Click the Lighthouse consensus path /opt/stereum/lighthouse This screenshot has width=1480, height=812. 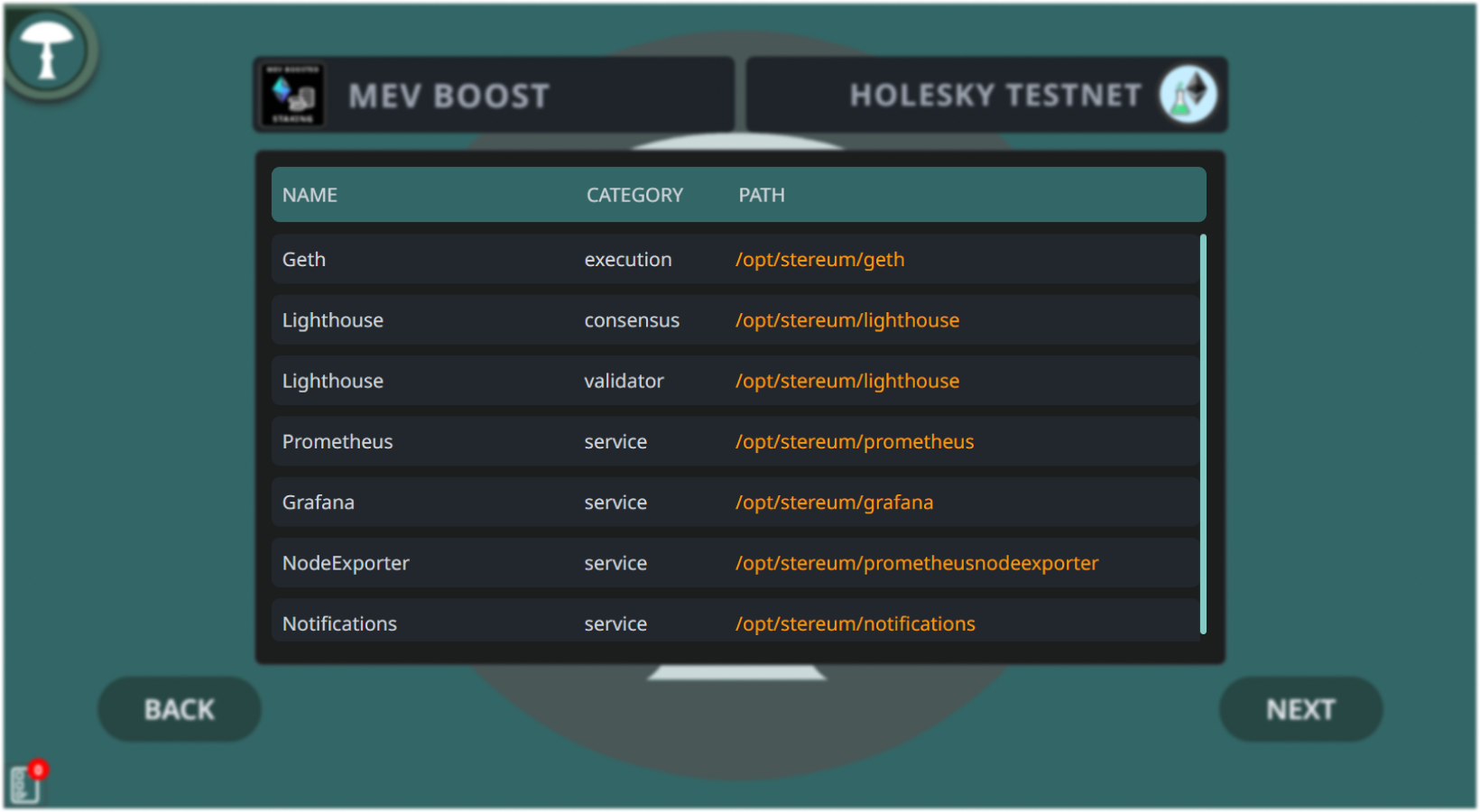pos(847,320)
